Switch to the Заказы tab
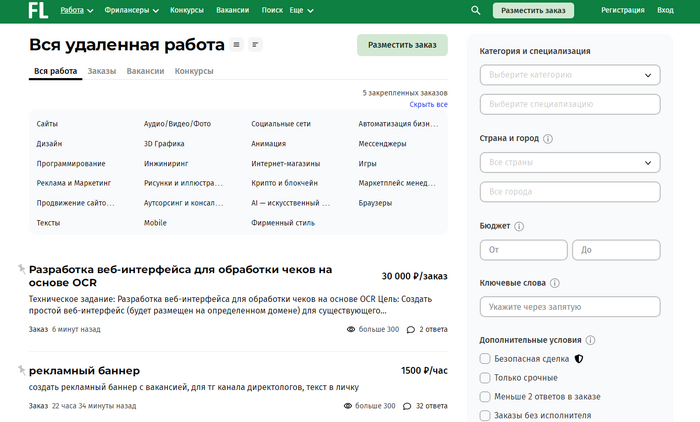This screenshot has width=700, height=422. click(x=101, y=72)
